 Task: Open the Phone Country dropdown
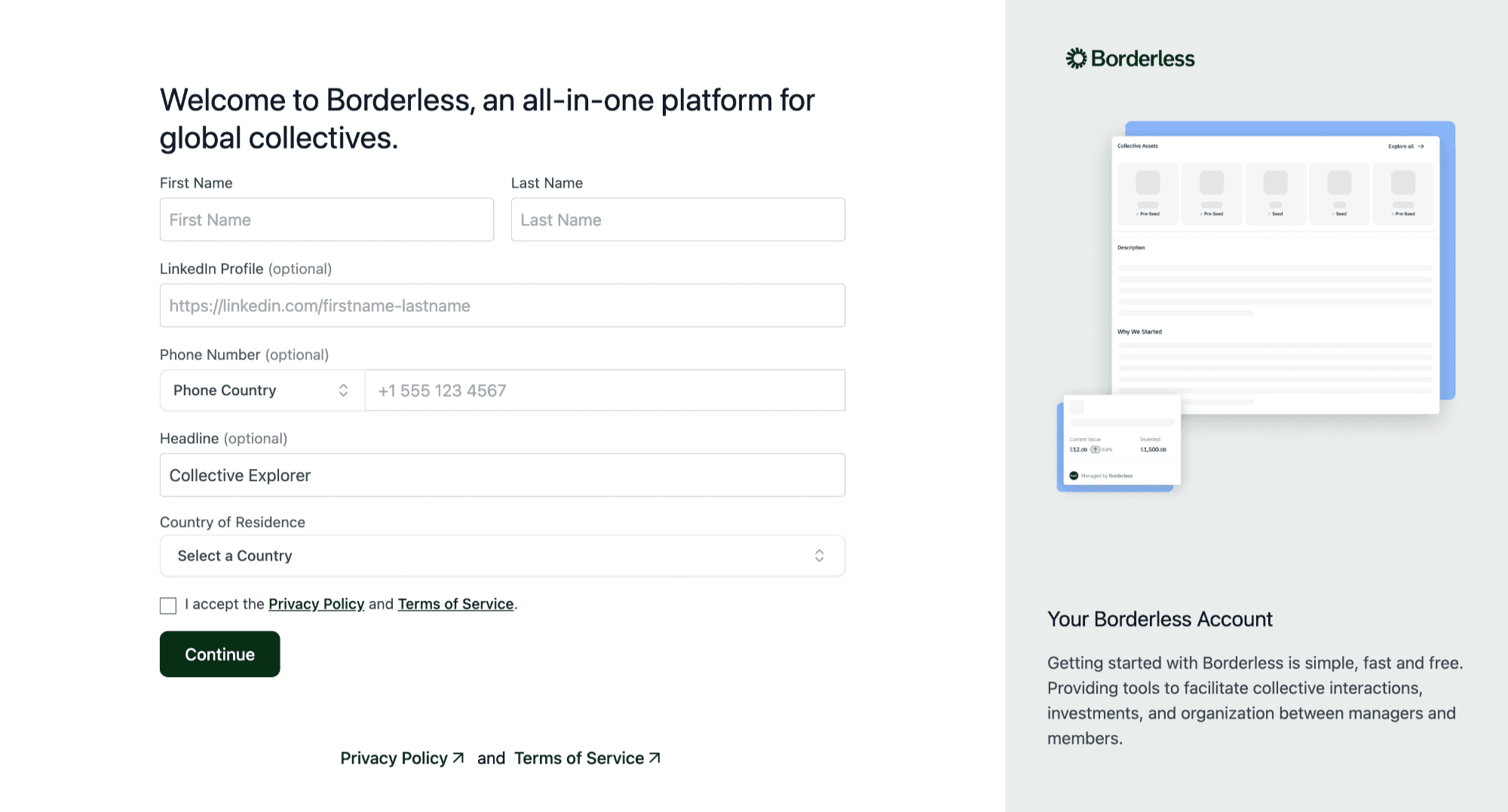(x=262, y=390)
